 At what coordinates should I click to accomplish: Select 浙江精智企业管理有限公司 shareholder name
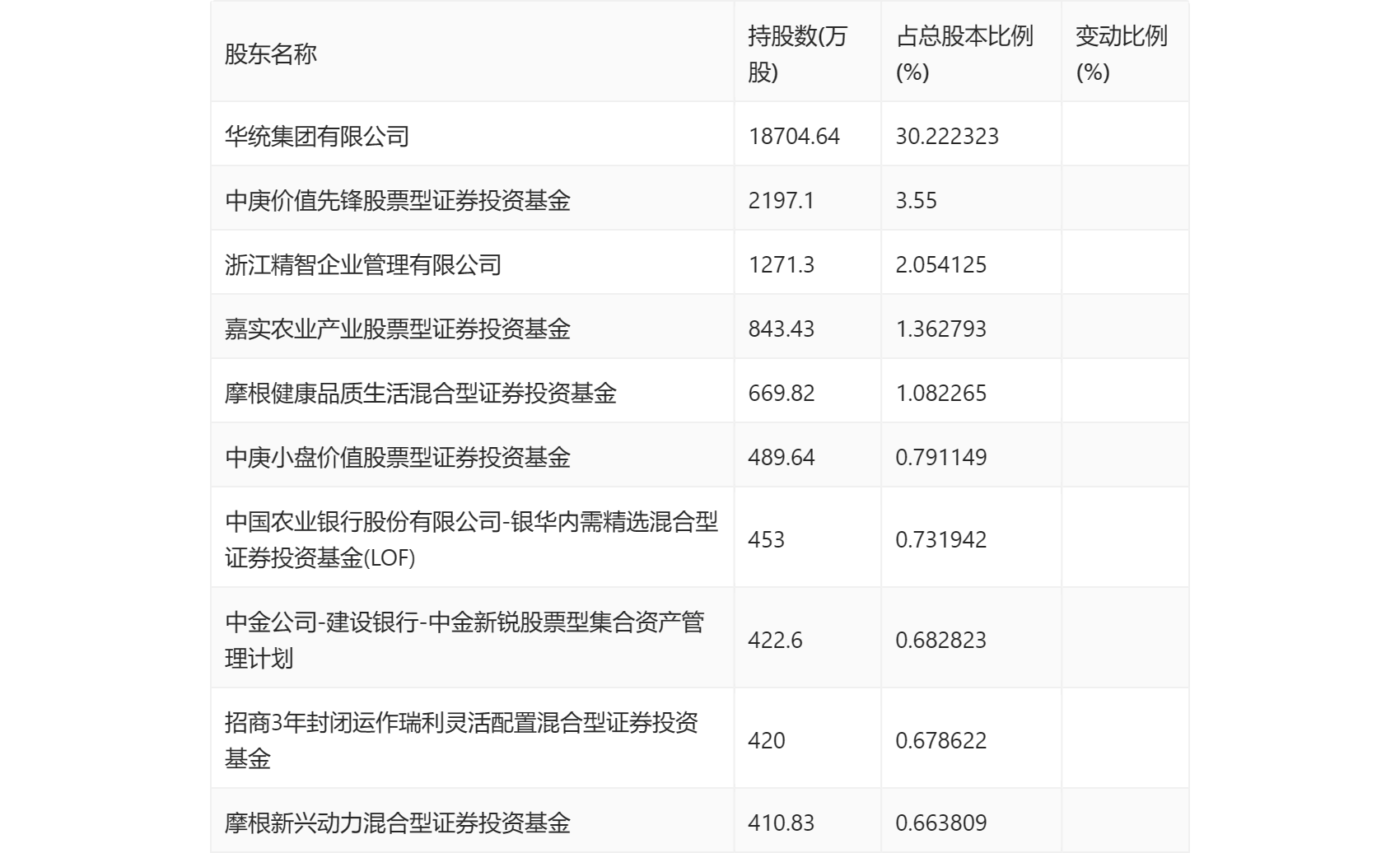pos(363,264)
